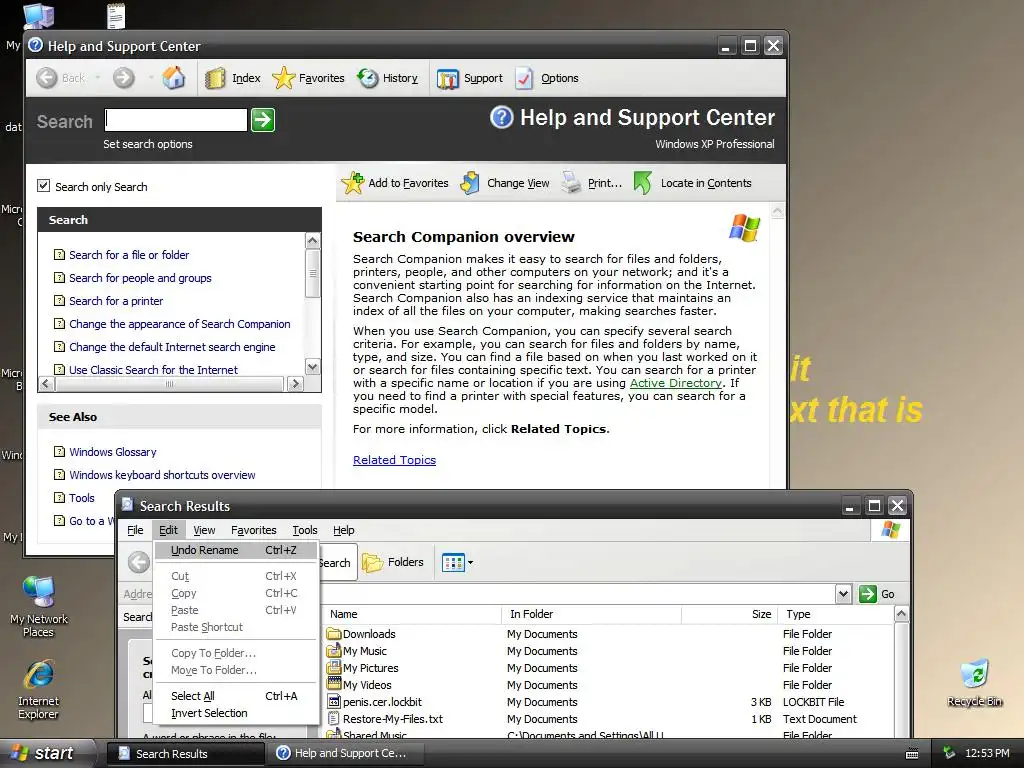The height and width of the screenshot is (768, 1024).
Task: Click the Home icon in Help Center
Action: click(174, 78)
